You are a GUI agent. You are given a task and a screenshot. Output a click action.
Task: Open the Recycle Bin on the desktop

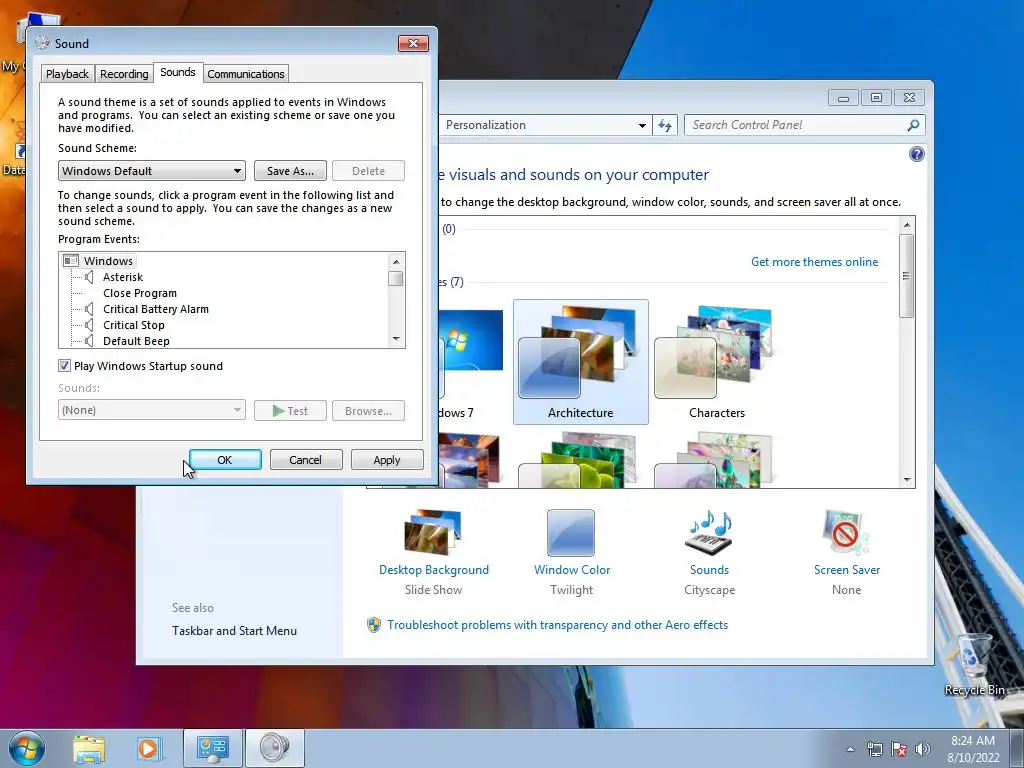974,665
